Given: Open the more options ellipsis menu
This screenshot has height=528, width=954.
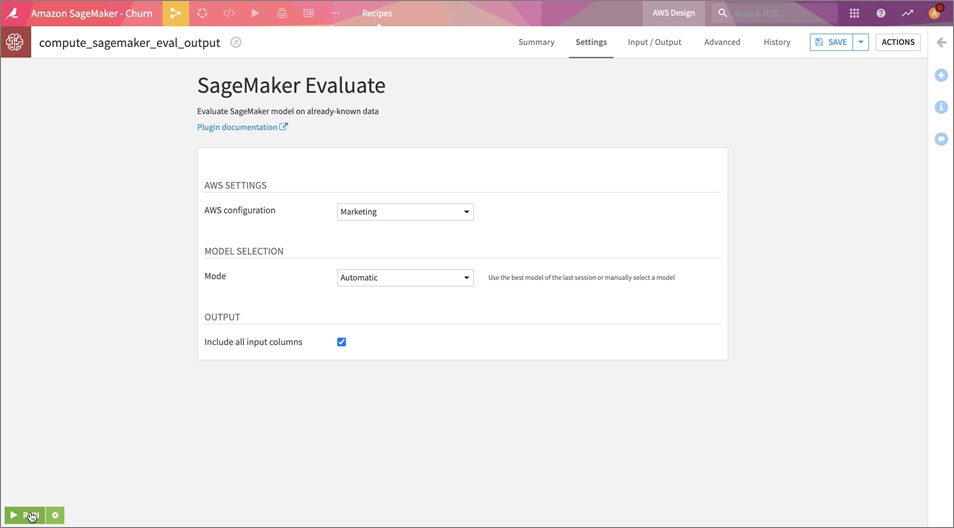Looking at the screenshot, I should click(x=335, y=13).
